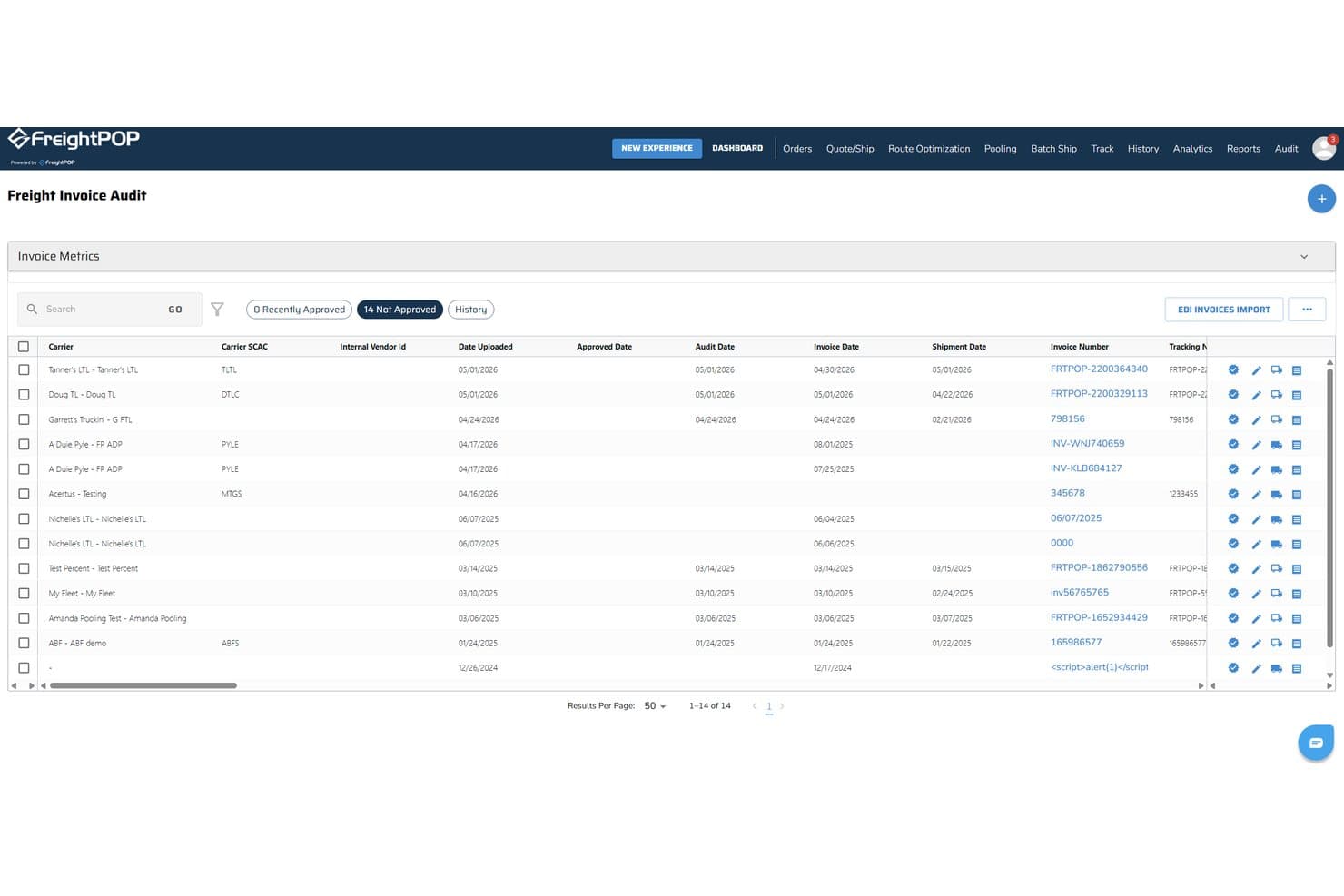Switch to the History filter tab
The width and height of the screenshot is (1344, 896).
pos(471,310)
